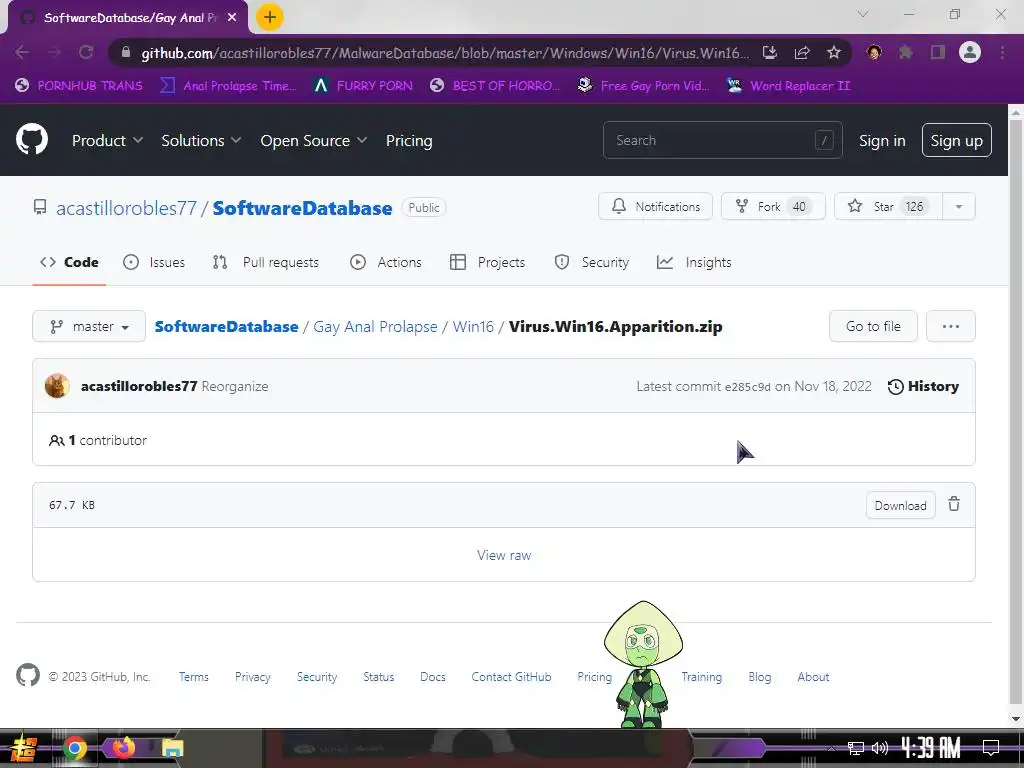Bookmark this page with the star icon

[x=834, y=52]
